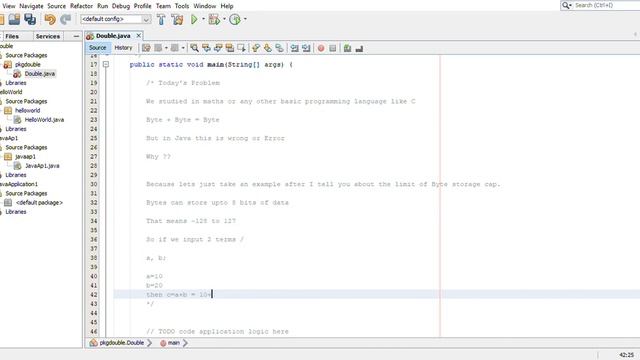Screen dimensions: 640x360
Task: Open Profile Project dropdown arrow
Action: (x=245, y=19)
